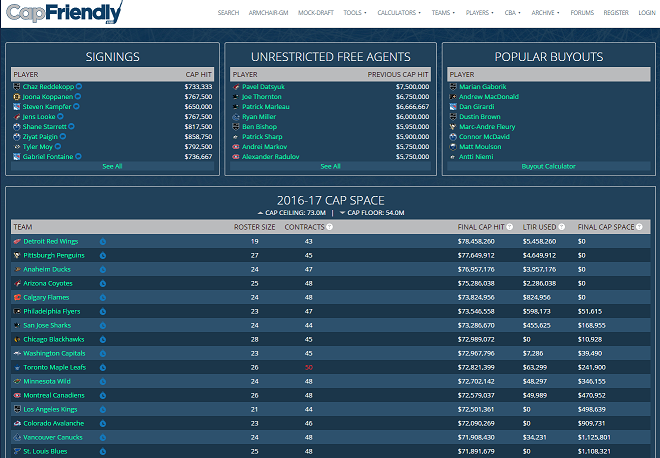Click the blue icon next to Arizona Coyotes
660x458 pixels.
pos(103,284)
